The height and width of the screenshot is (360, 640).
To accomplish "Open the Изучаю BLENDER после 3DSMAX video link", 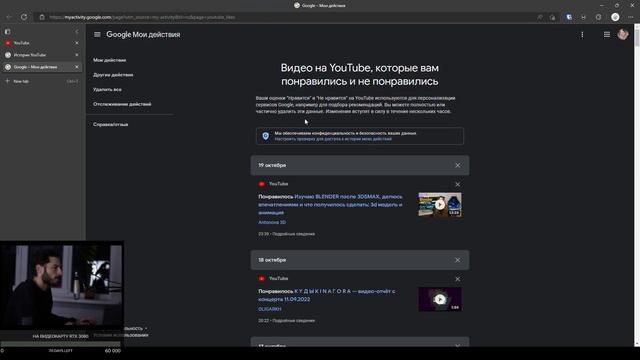I will (x=330, y=204).
